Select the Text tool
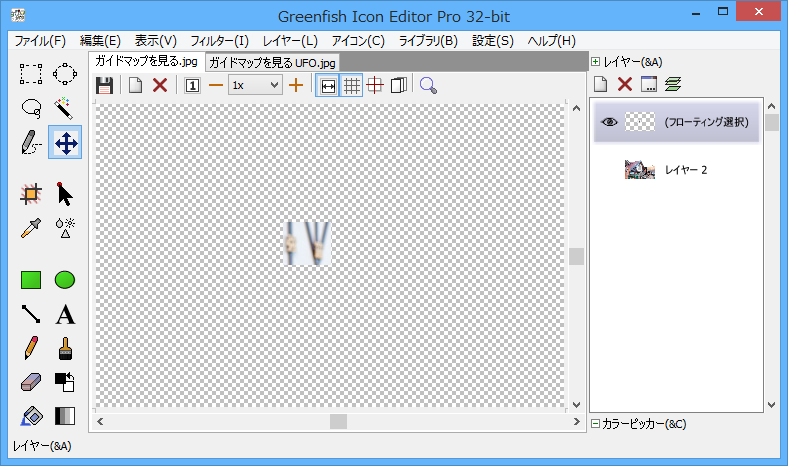788x466 pixels. [65, 314]
